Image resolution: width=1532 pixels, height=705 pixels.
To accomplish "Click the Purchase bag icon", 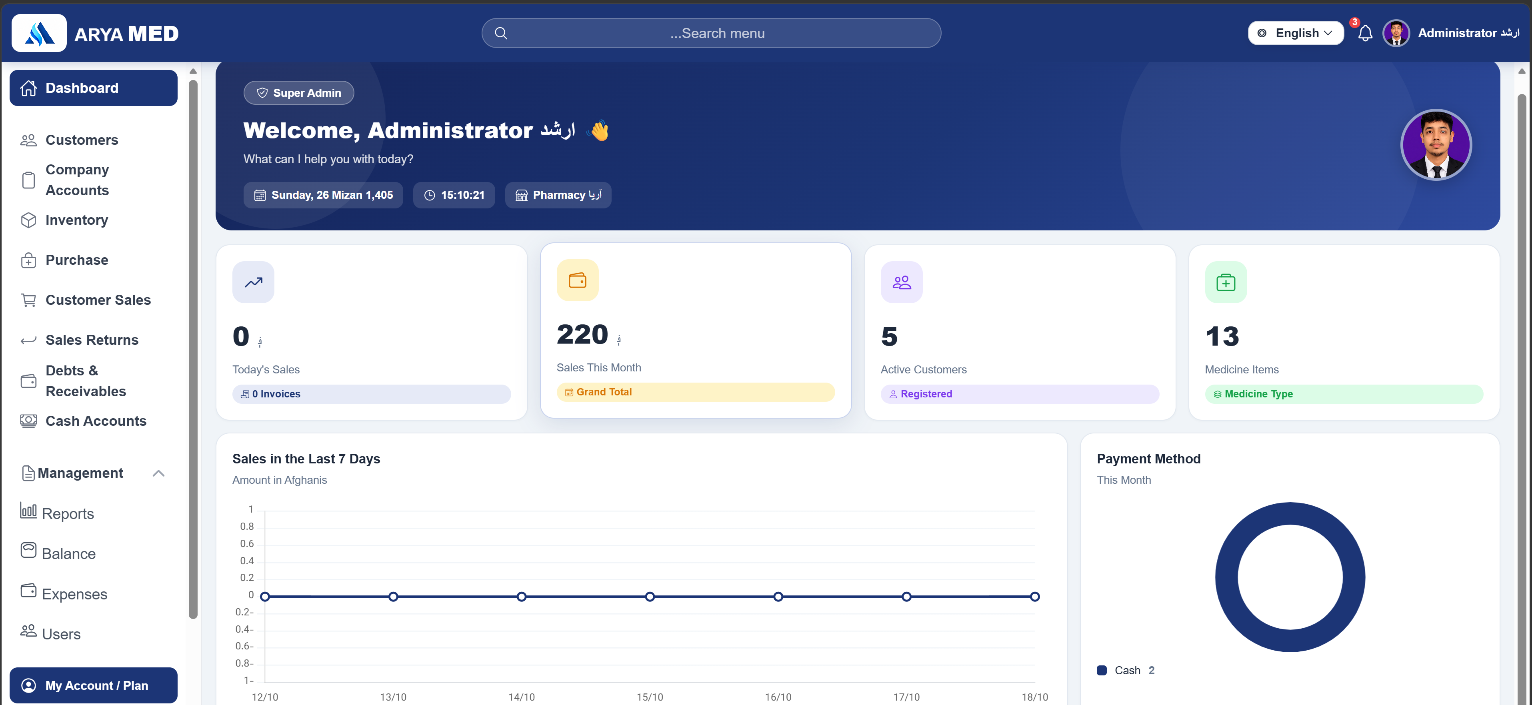I will (x=29, y=260).
